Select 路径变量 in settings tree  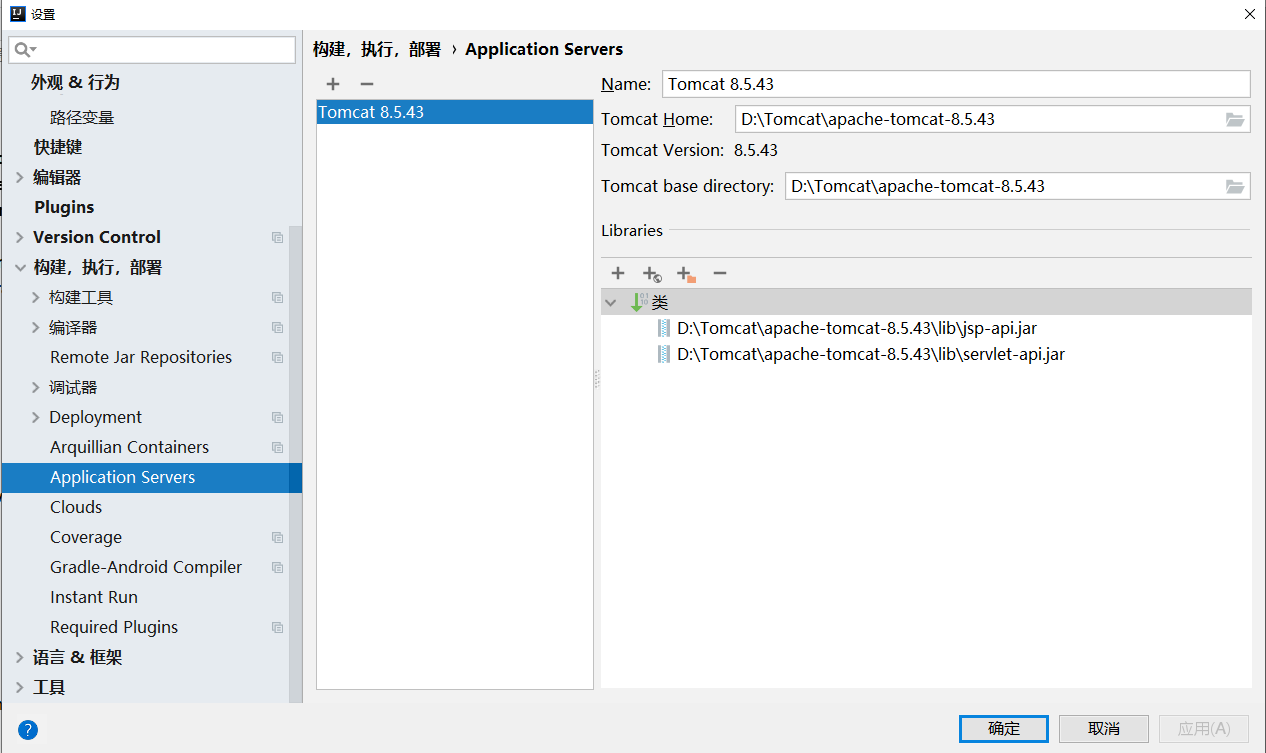[x=82, y=117]
